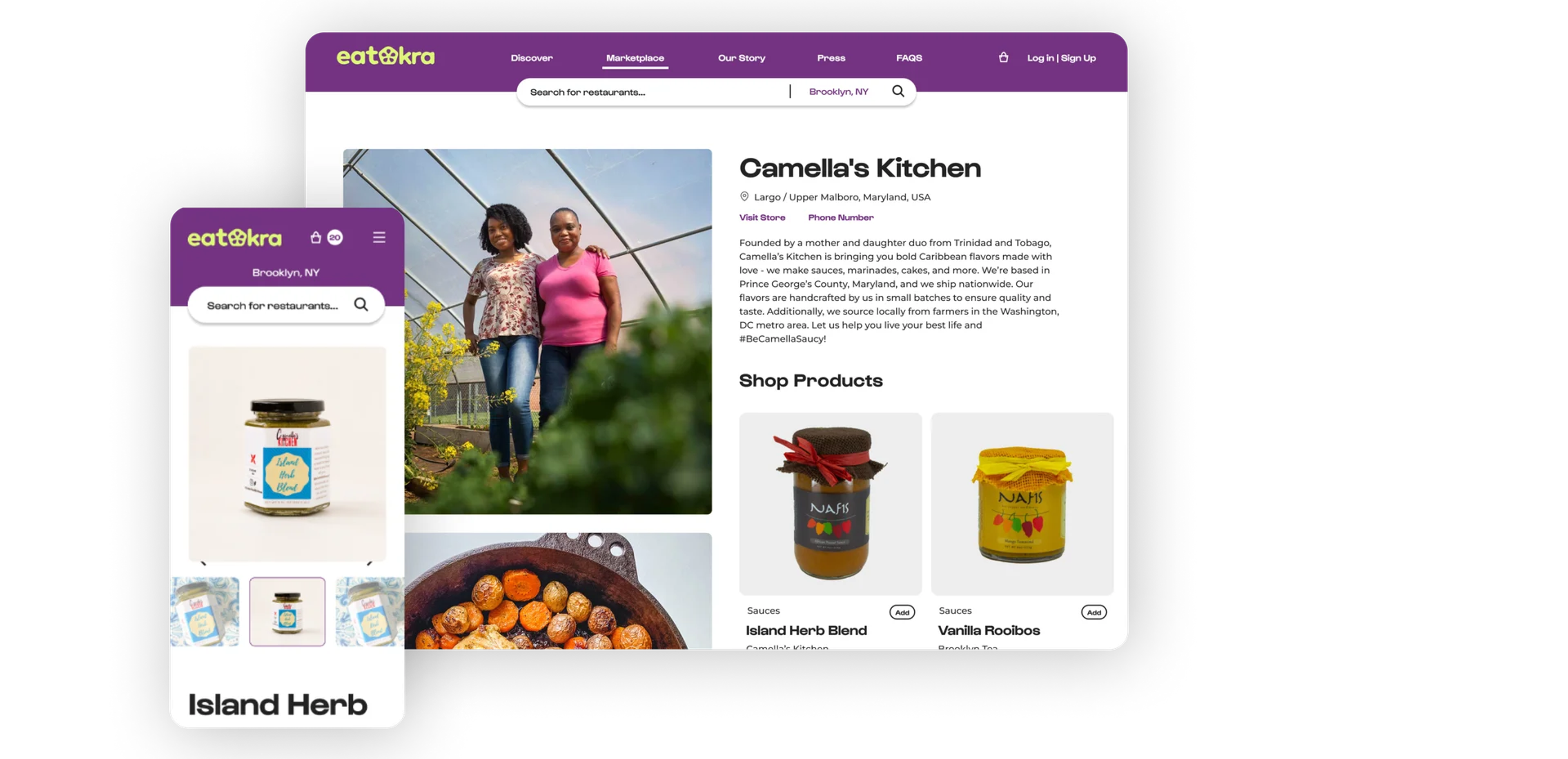
Task: Click the magnifier icon in desktop search bar
Action: point(898,92)
